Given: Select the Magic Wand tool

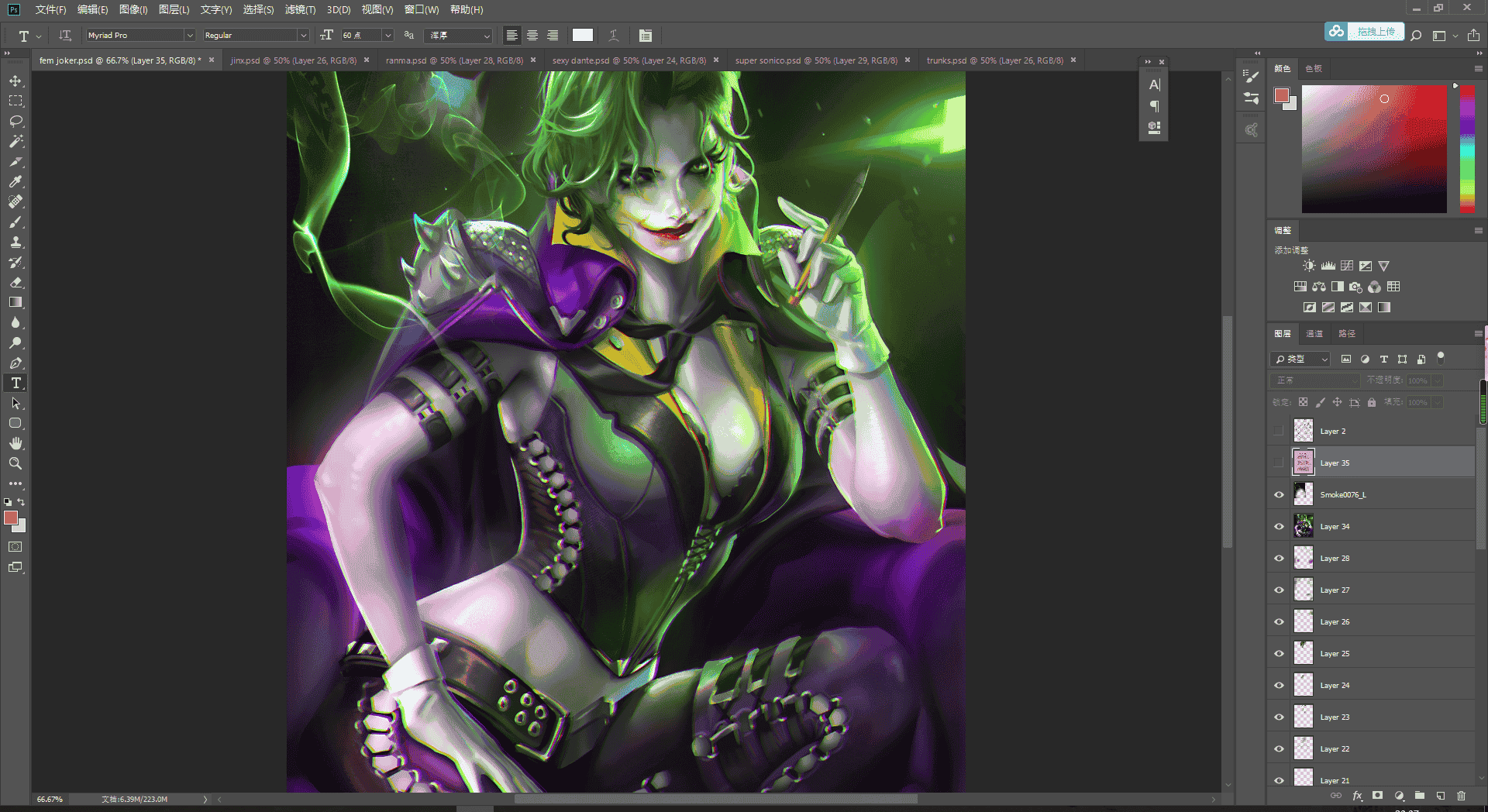Looking at the screenshot, I should click(15, 141).
